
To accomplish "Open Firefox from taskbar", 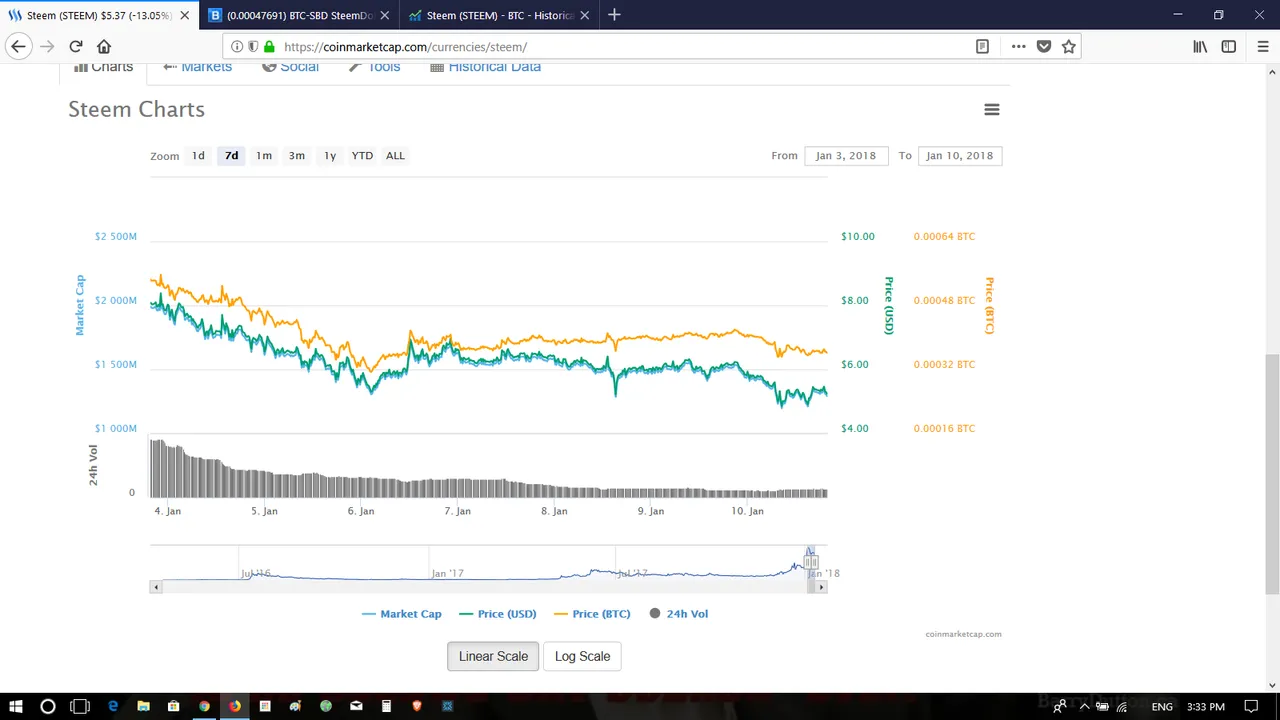I will pos(234,706).
